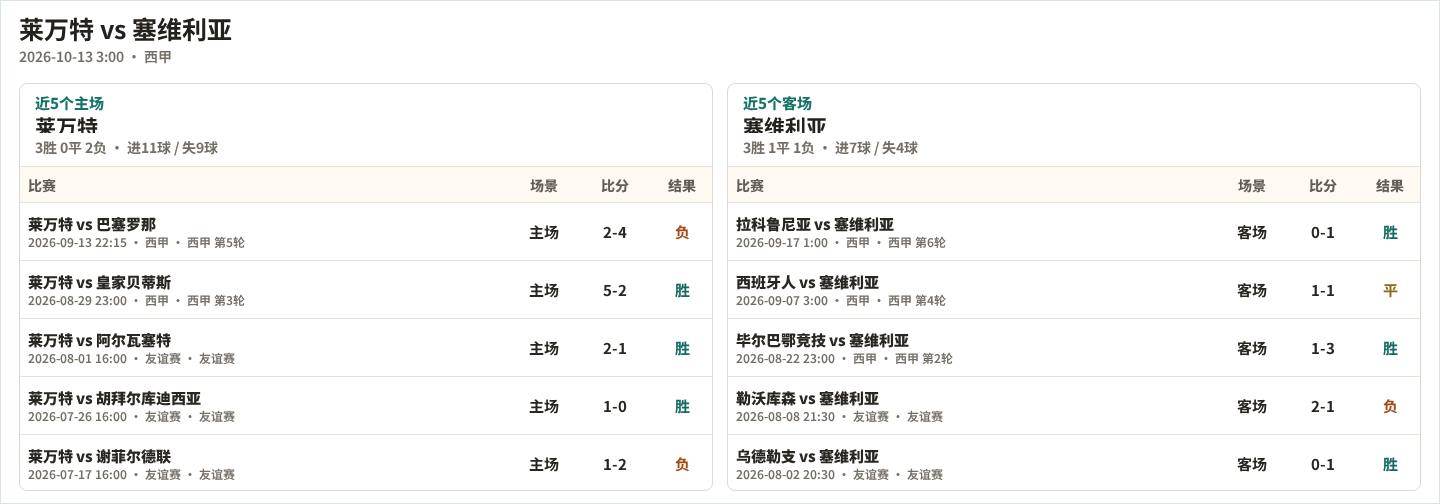Click the 结果 column header in the 近5个客场 table
Image resolution: width=1440 pixels, height=504 pixels.
1390,186
